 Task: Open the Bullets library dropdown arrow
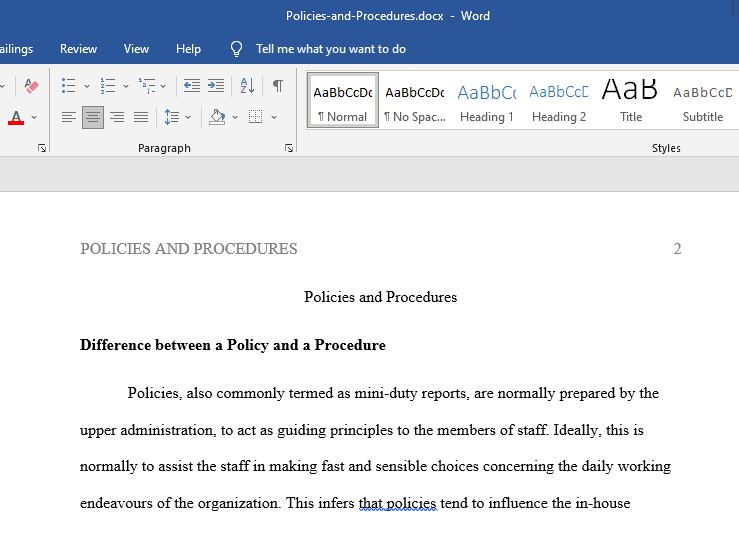tap(87, 86)
